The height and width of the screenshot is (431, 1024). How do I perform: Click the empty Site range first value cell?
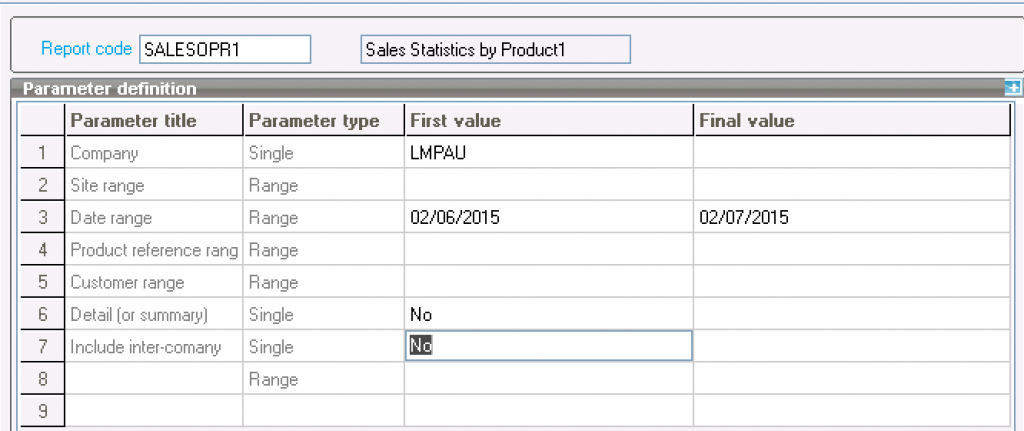(548, 186)
